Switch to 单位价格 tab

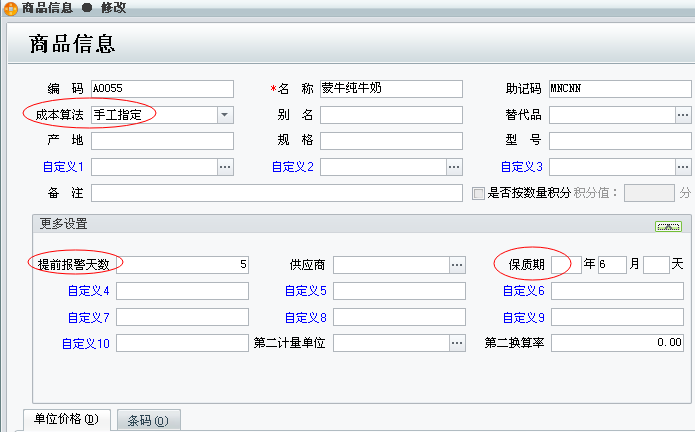click(66, 419)
